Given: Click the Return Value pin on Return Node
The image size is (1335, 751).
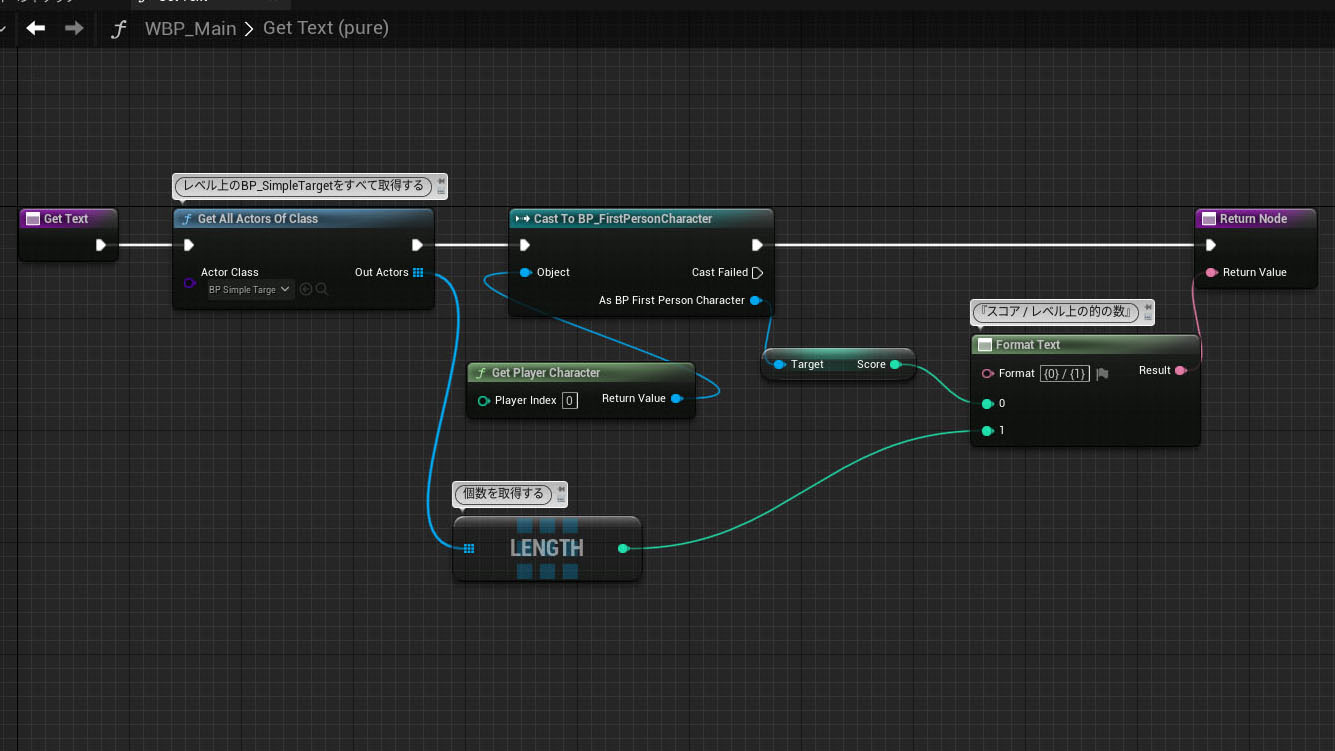Looking at the screenshot, I should click(x=1211, y=272).
